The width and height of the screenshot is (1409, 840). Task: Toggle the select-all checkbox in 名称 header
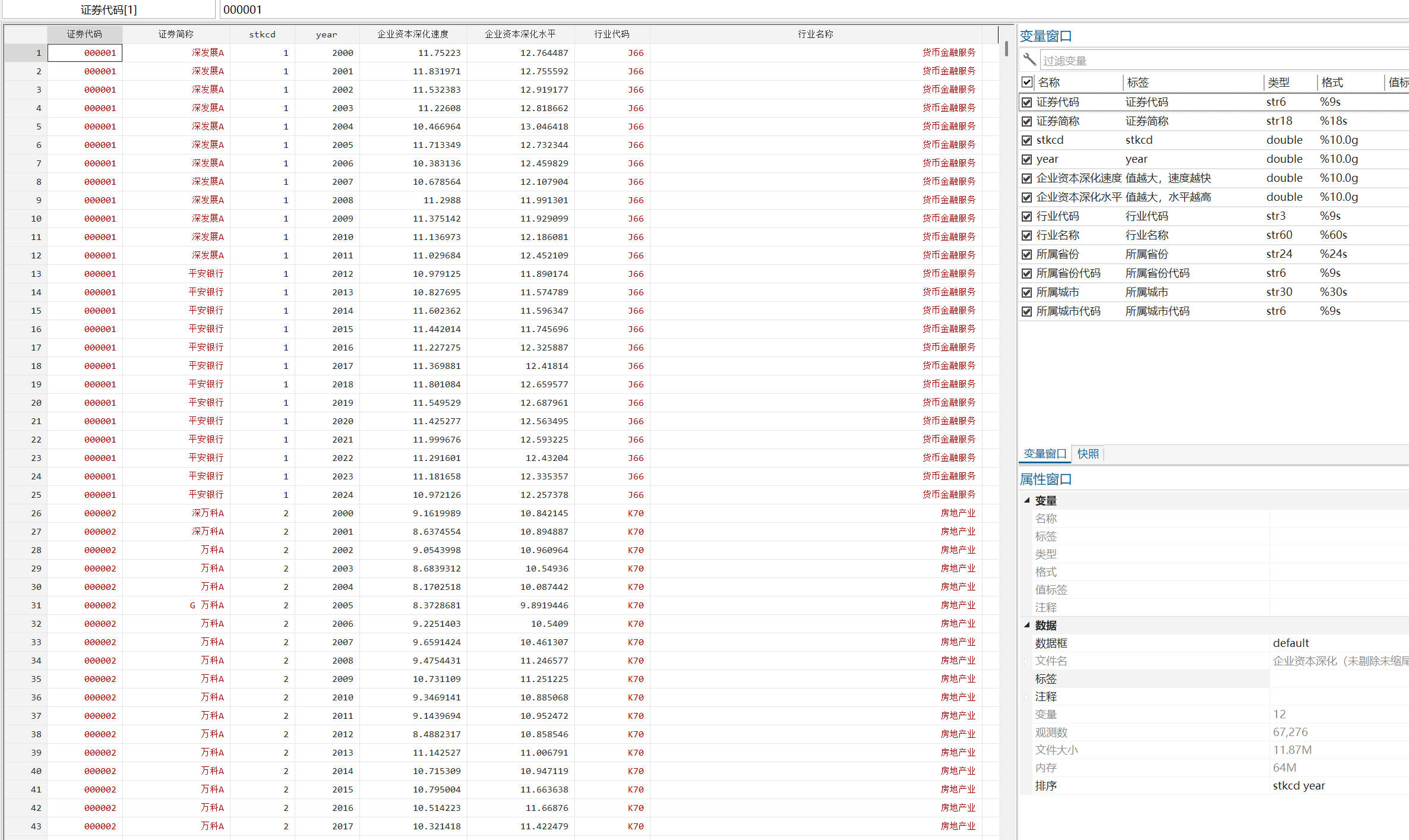[x=1026, y=83]
